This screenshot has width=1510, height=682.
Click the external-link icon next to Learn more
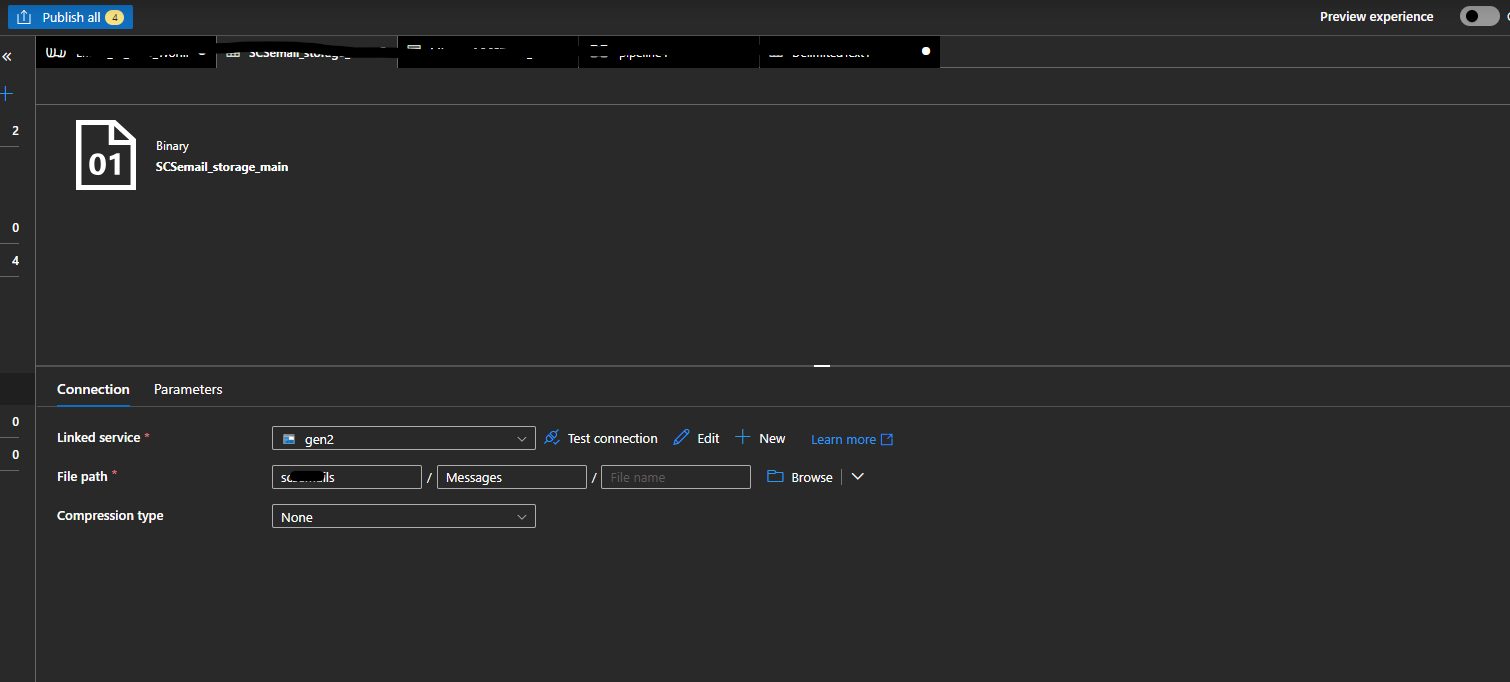tap(887, 438)
